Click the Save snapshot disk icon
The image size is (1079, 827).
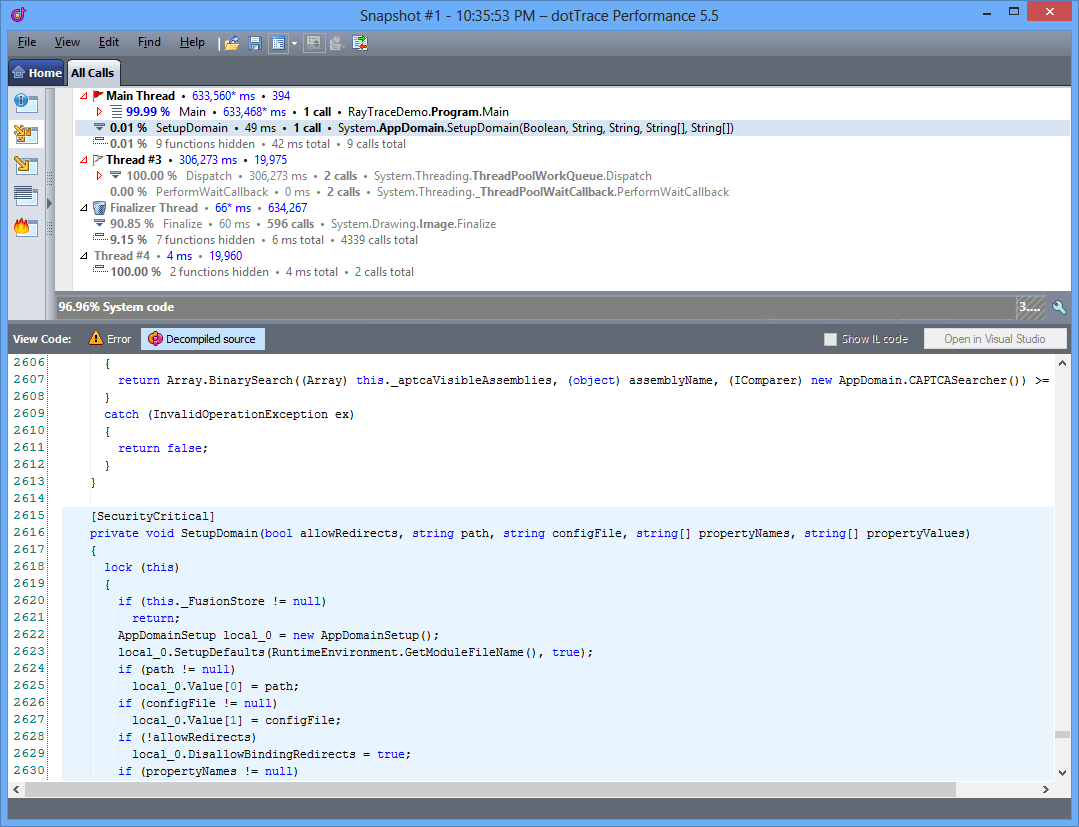click(255, 43)
